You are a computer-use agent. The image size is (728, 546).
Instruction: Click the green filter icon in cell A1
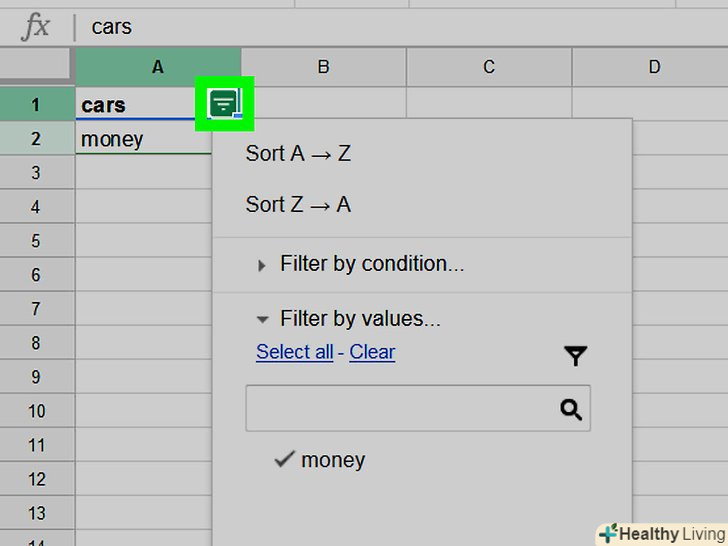tap(225, 103)
